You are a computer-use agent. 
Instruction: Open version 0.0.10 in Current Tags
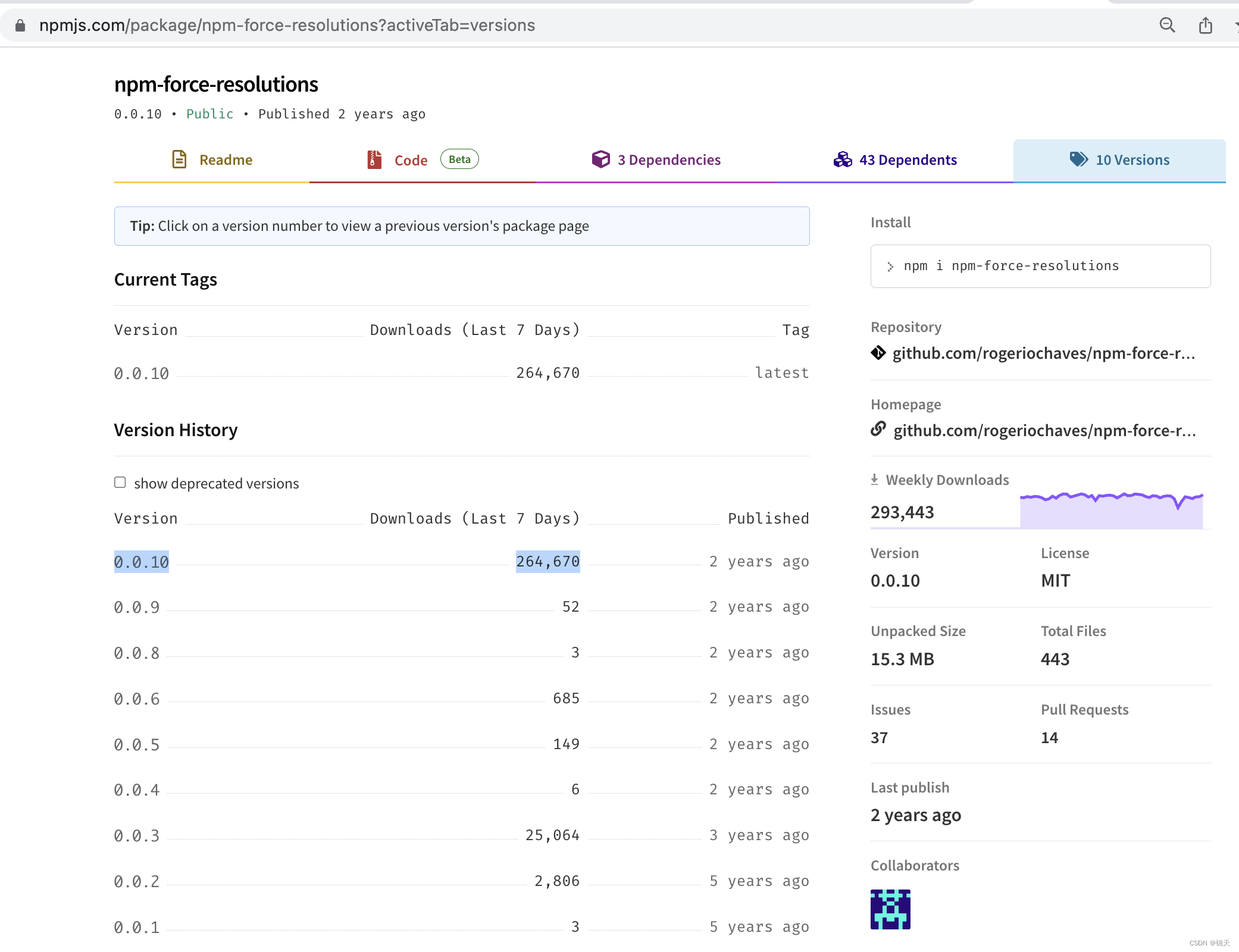pyautogui.click(x=142, y=373)
